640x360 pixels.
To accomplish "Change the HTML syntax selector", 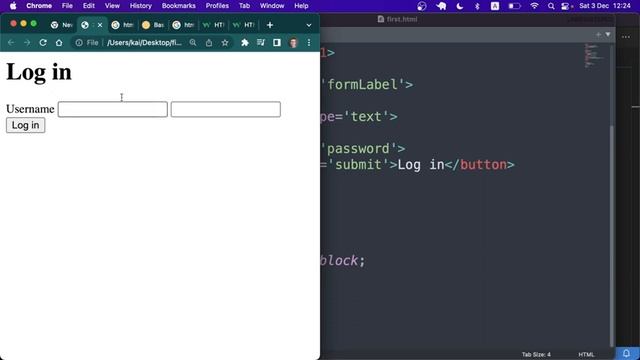I will (586, 354).
